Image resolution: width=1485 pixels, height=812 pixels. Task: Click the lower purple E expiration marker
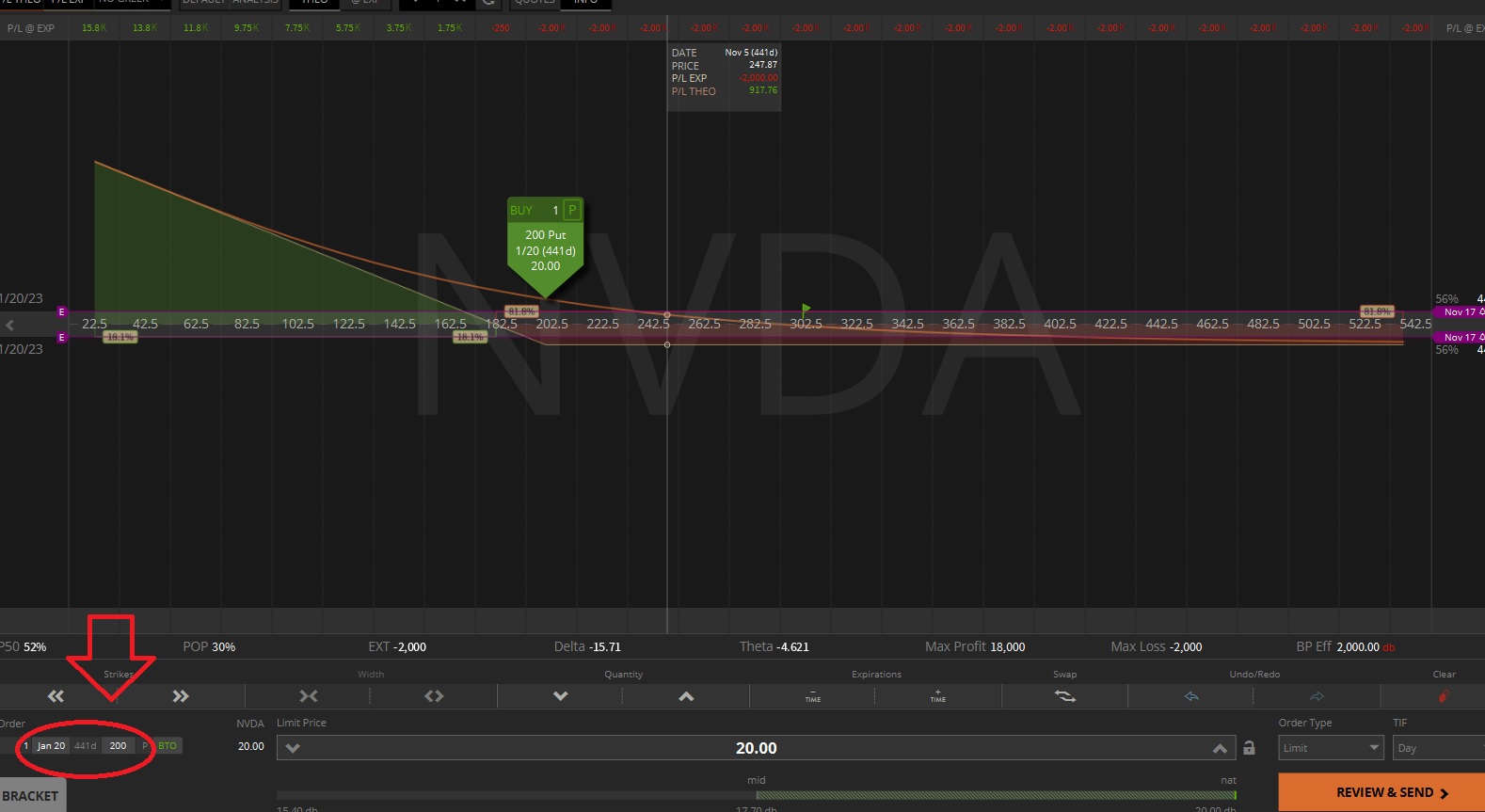(x=62, y=337)
